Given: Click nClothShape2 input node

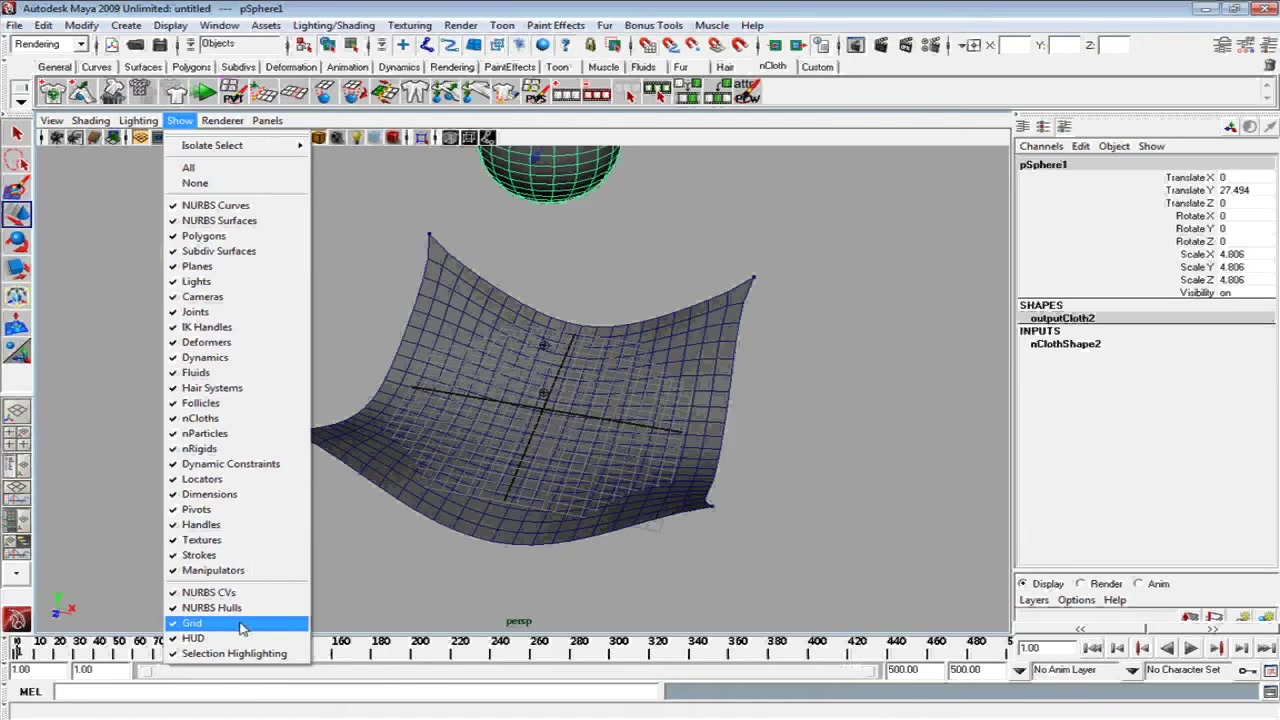Looking at the screenshot, I should pyautogui.click(x=1065, y=344).
